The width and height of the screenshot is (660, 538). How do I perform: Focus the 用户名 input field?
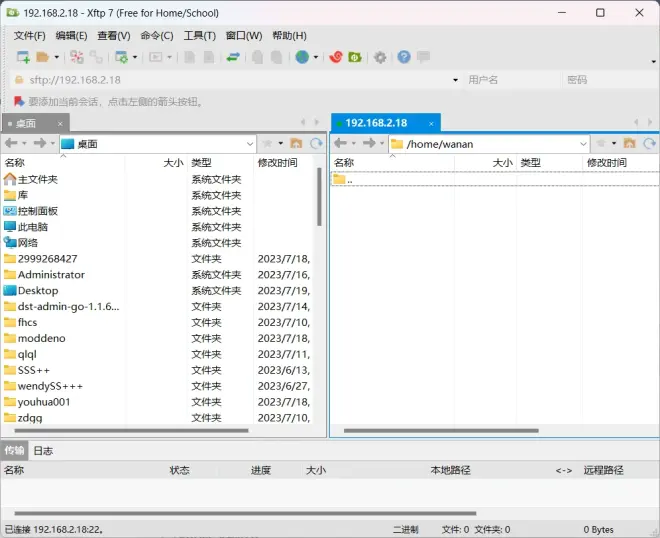512,80
